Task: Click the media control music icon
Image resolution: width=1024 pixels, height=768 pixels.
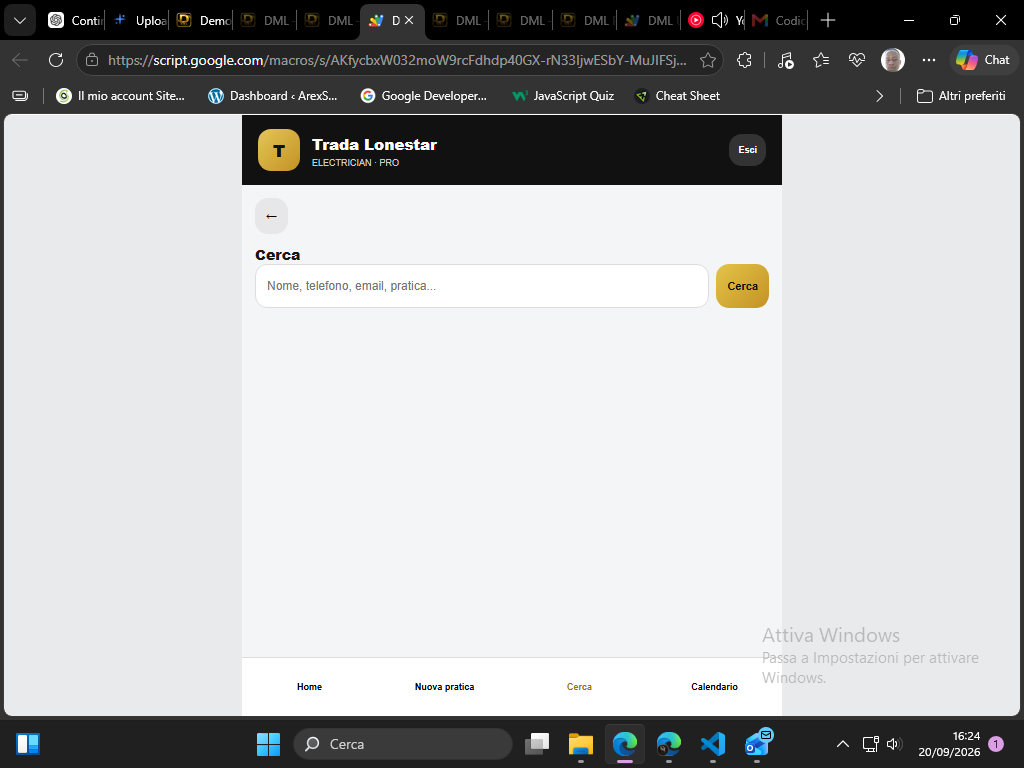Action: tap(785, 60)
